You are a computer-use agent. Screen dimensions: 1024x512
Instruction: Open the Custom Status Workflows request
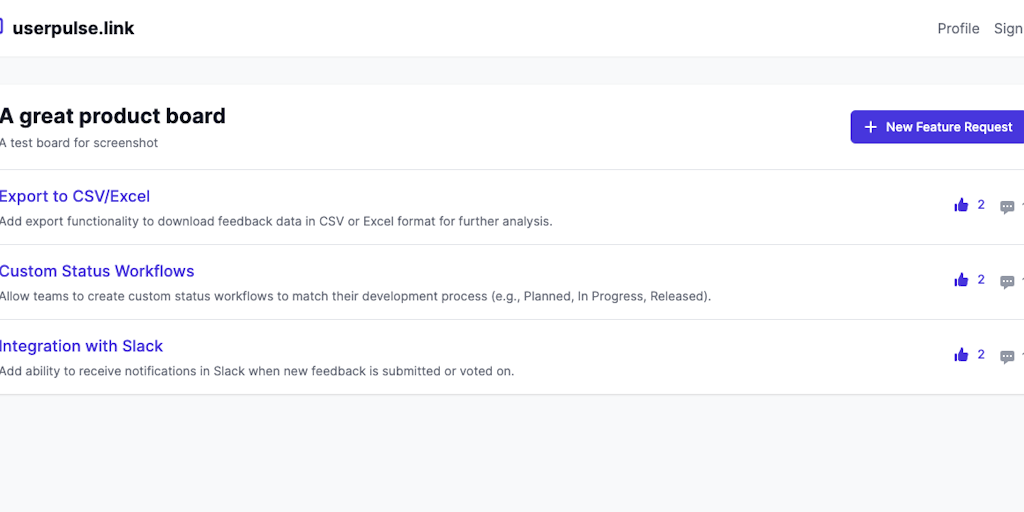pyautogui.click(x=97, y=271)
